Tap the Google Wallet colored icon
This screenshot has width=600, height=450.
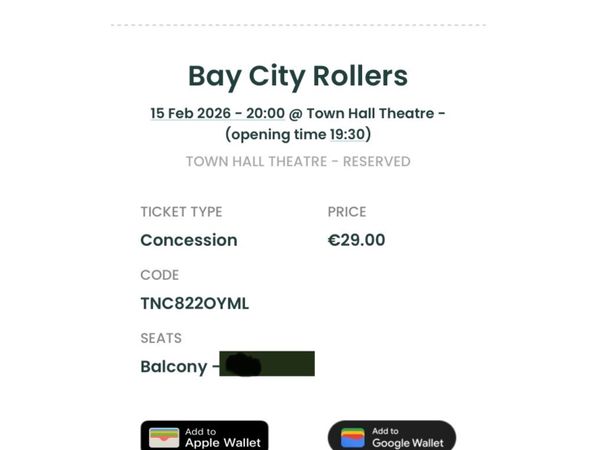pyautogui.click(x=352, y=437)
